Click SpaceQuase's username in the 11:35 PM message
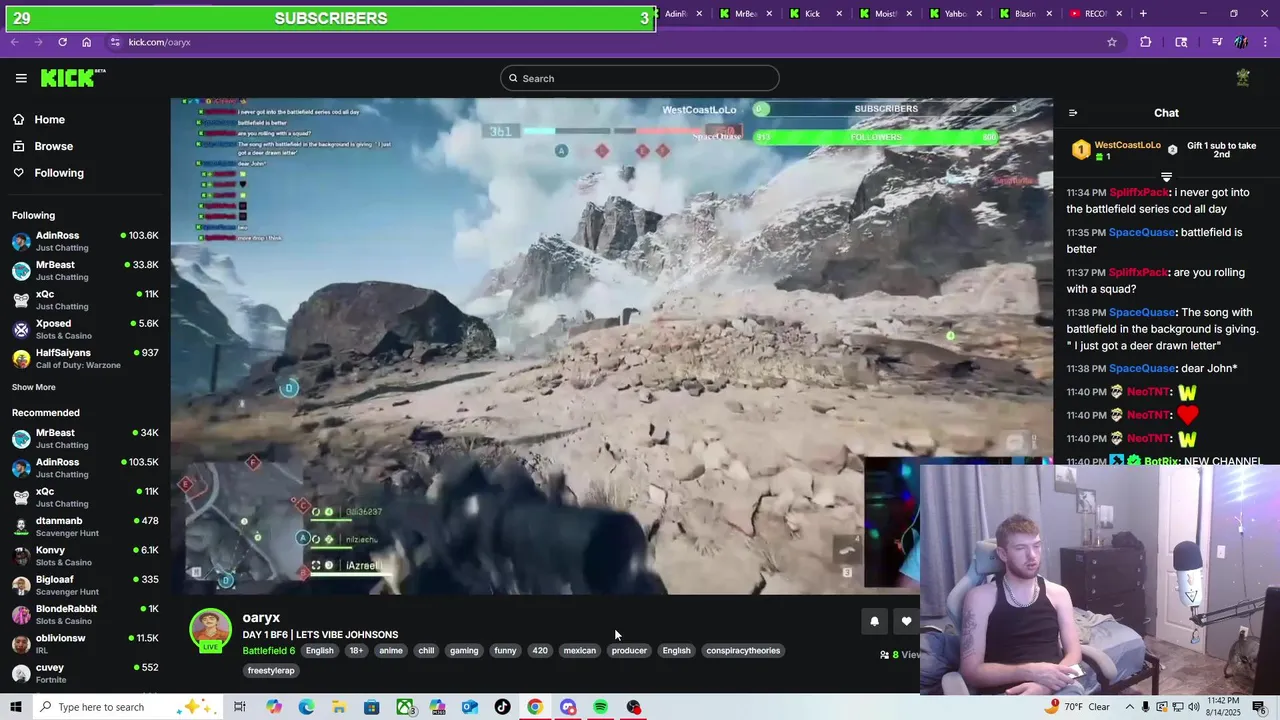The image size is (1280, 720). [x=1142, y=232]
